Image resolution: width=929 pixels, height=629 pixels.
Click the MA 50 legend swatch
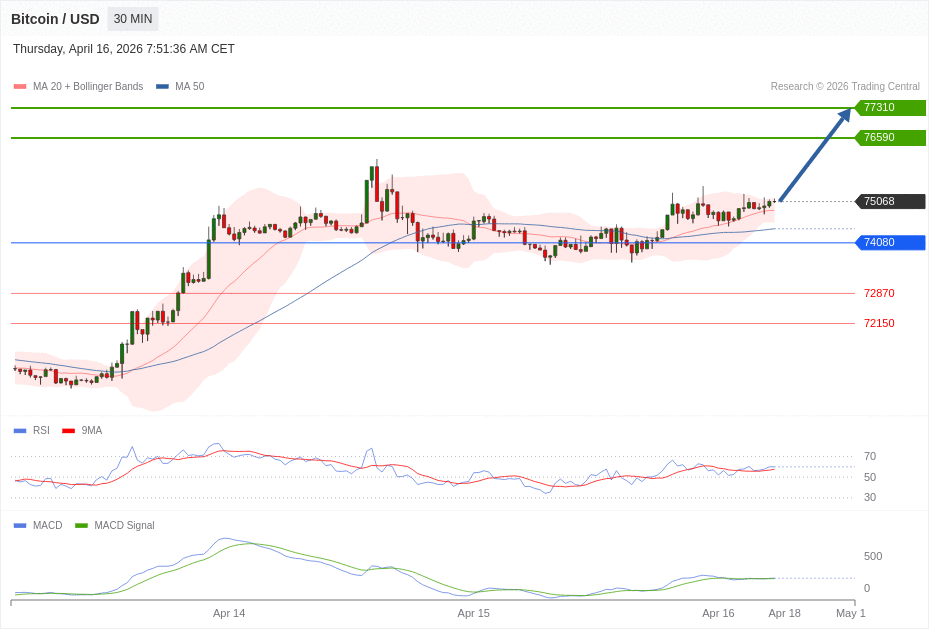pos(162,87)
